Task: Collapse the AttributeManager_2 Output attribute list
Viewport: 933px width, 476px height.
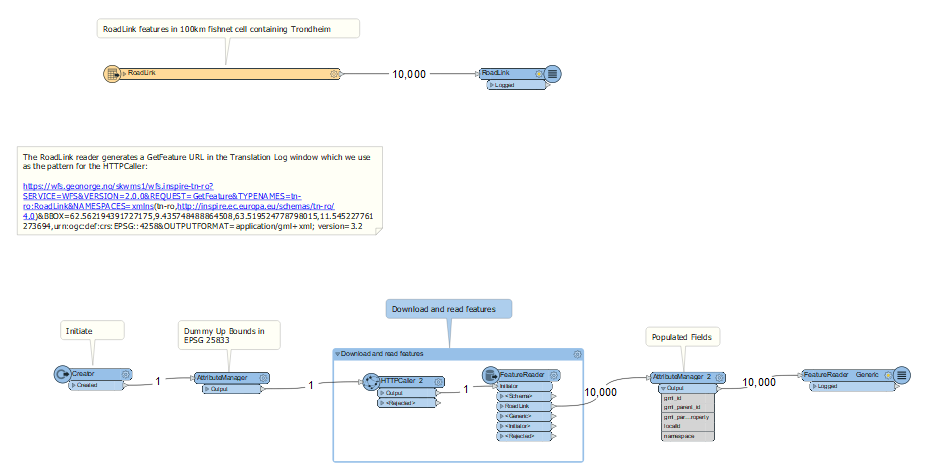Action: click(x=664, y=389)
